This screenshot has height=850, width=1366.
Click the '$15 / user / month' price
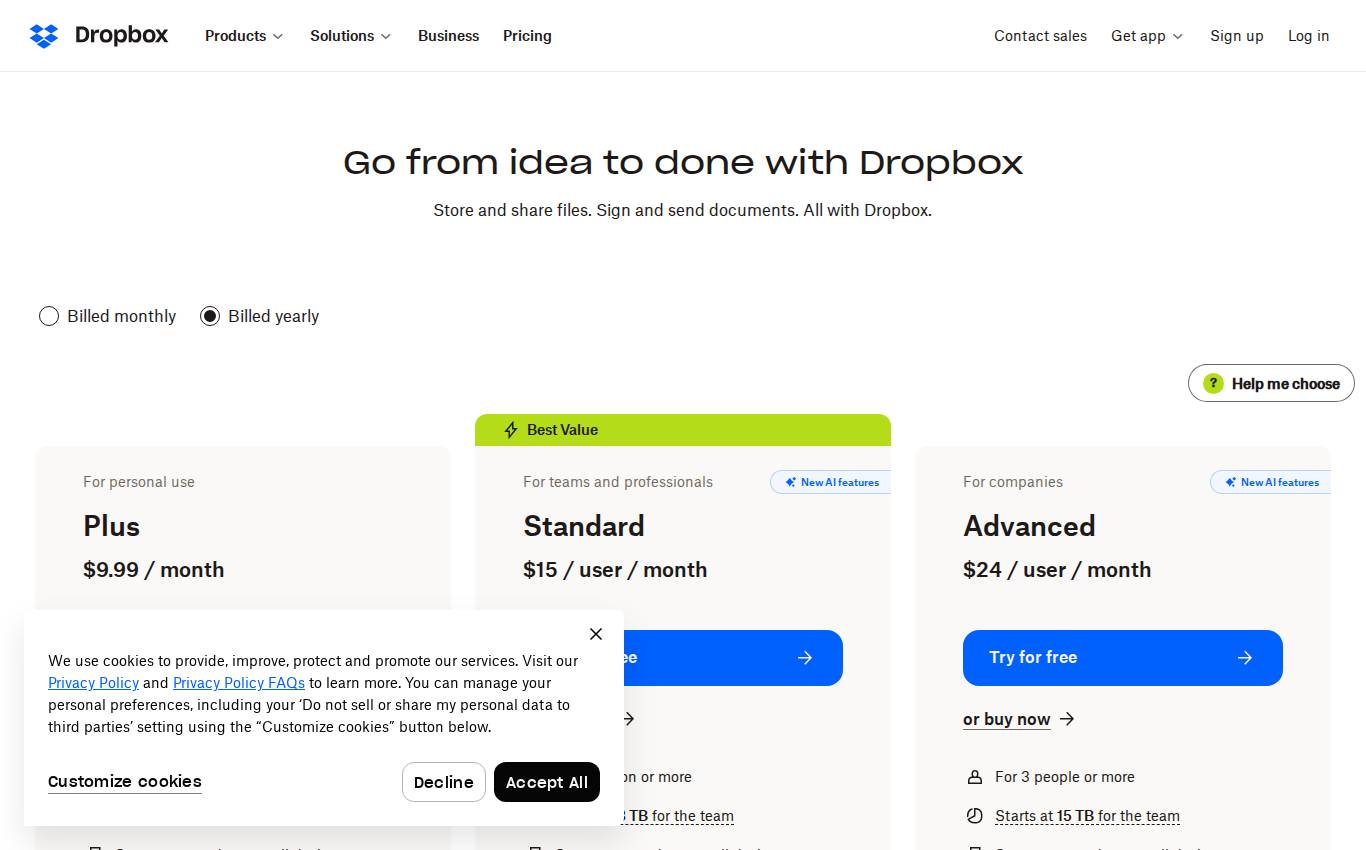click(x=615, y=570)
